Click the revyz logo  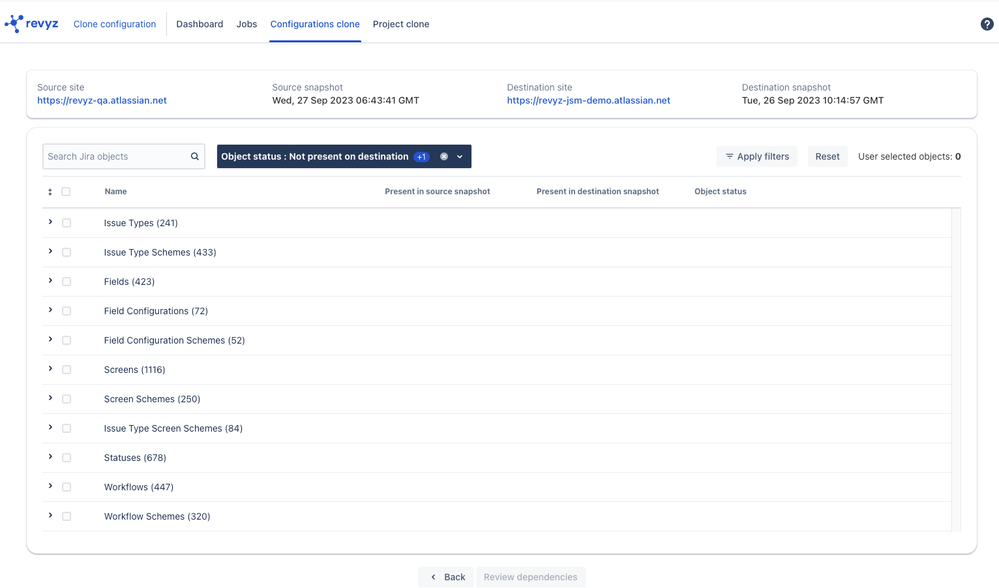31,24
